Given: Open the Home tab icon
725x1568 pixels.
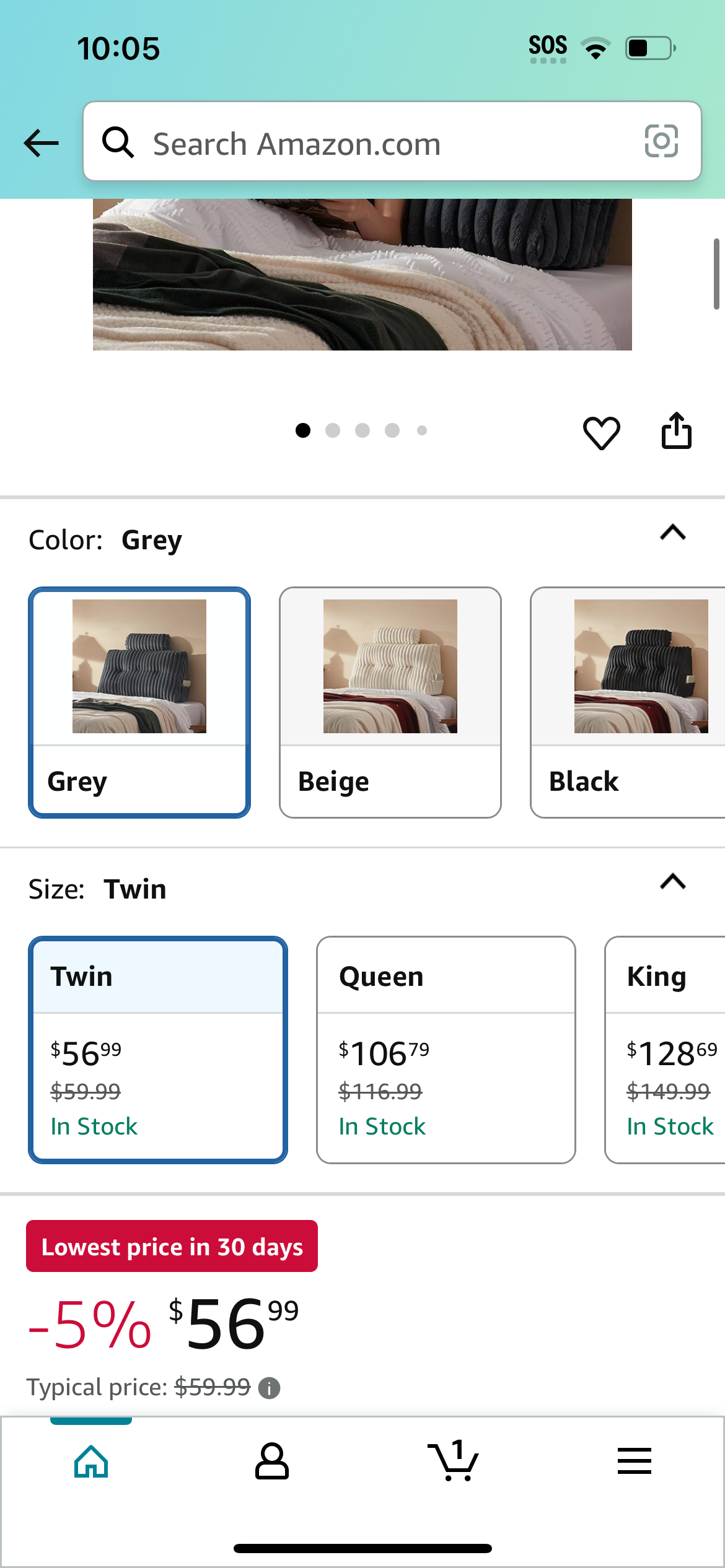Looking at the screenshot, I should [91, 1461].
